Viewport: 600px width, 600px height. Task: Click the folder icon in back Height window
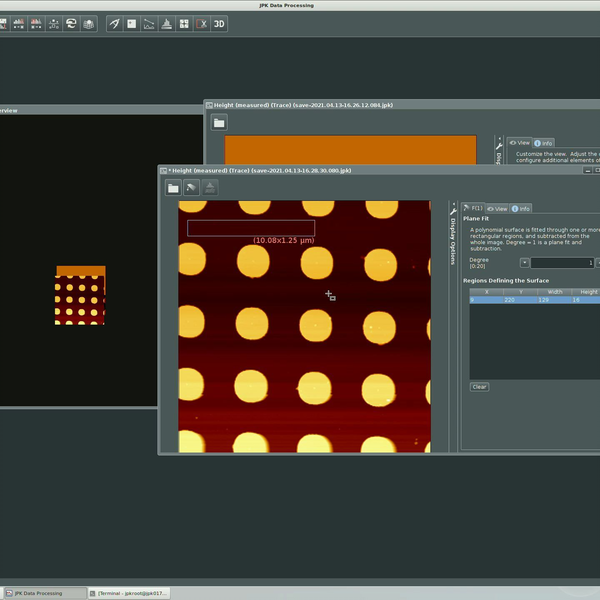click(x=218, y=122)
